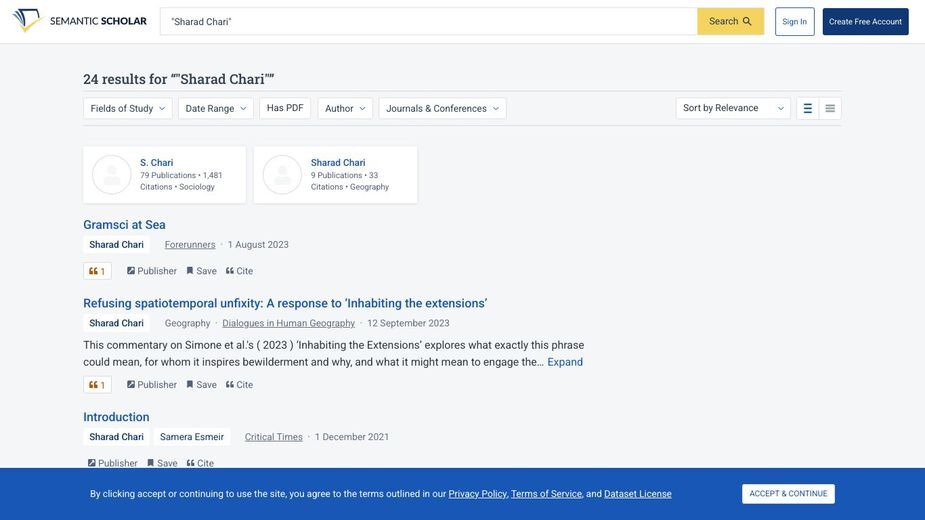Click Accept & Continue button
The width and height of the screenshot is (925, 520).
(x=788, y=493)
